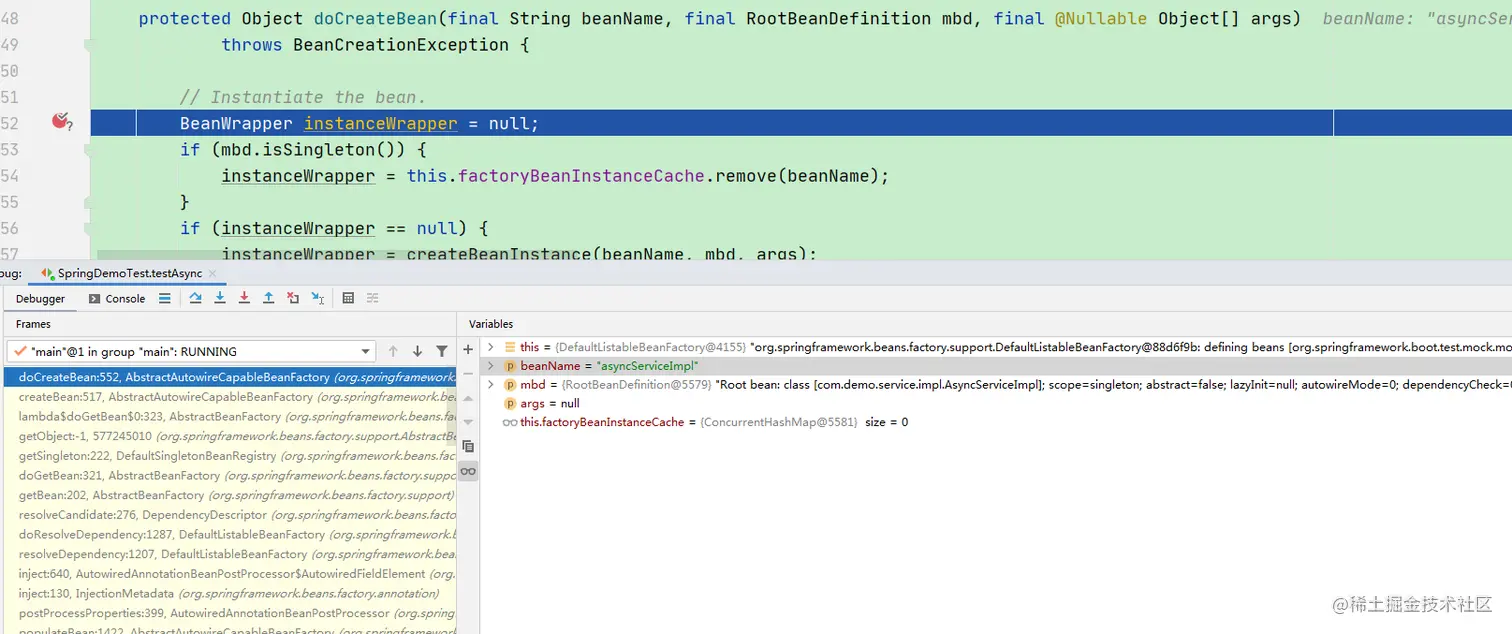The height and width of the screenshot is (634, 1512).
Task: Select frame postProcessProperties:399
Action: click(229, 612)
